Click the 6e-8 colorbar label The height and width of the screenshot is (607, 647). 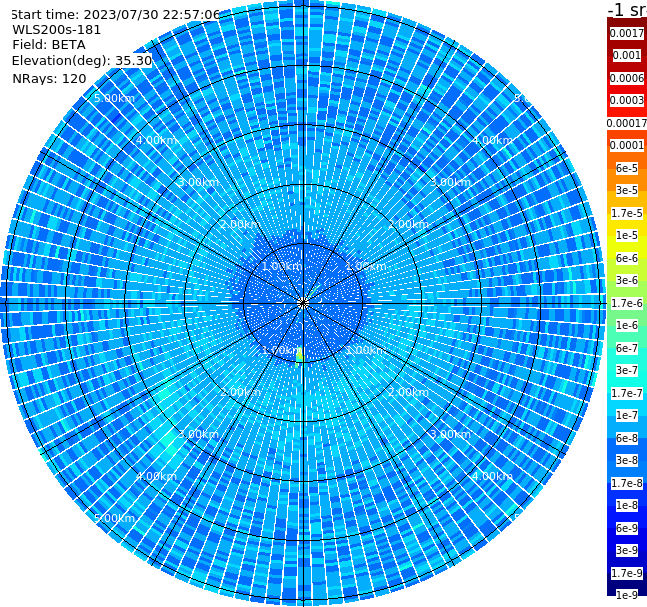coord(627,438)
